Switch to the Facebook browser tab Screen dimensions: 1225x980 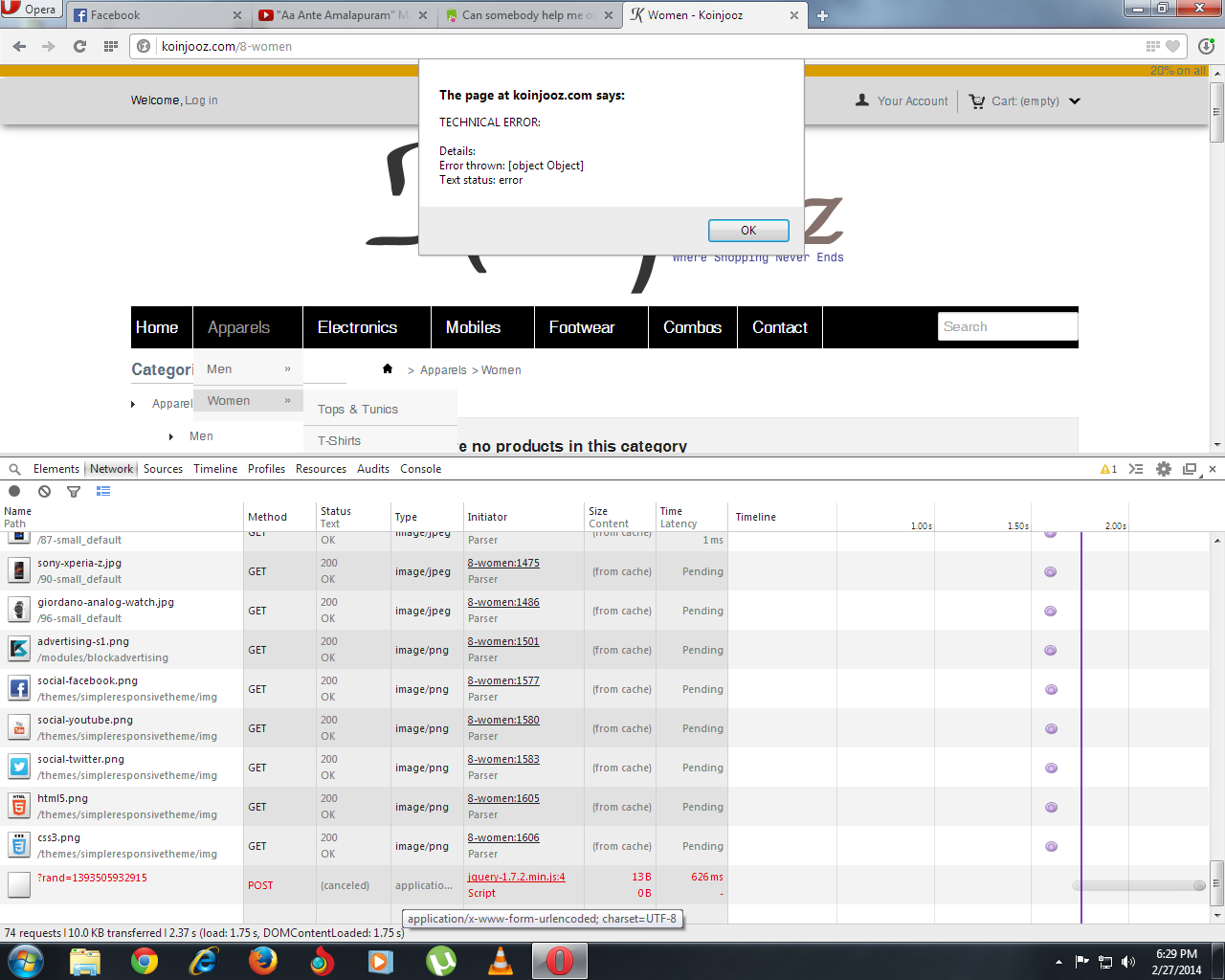pyautogui.click(x=158, y=15)
